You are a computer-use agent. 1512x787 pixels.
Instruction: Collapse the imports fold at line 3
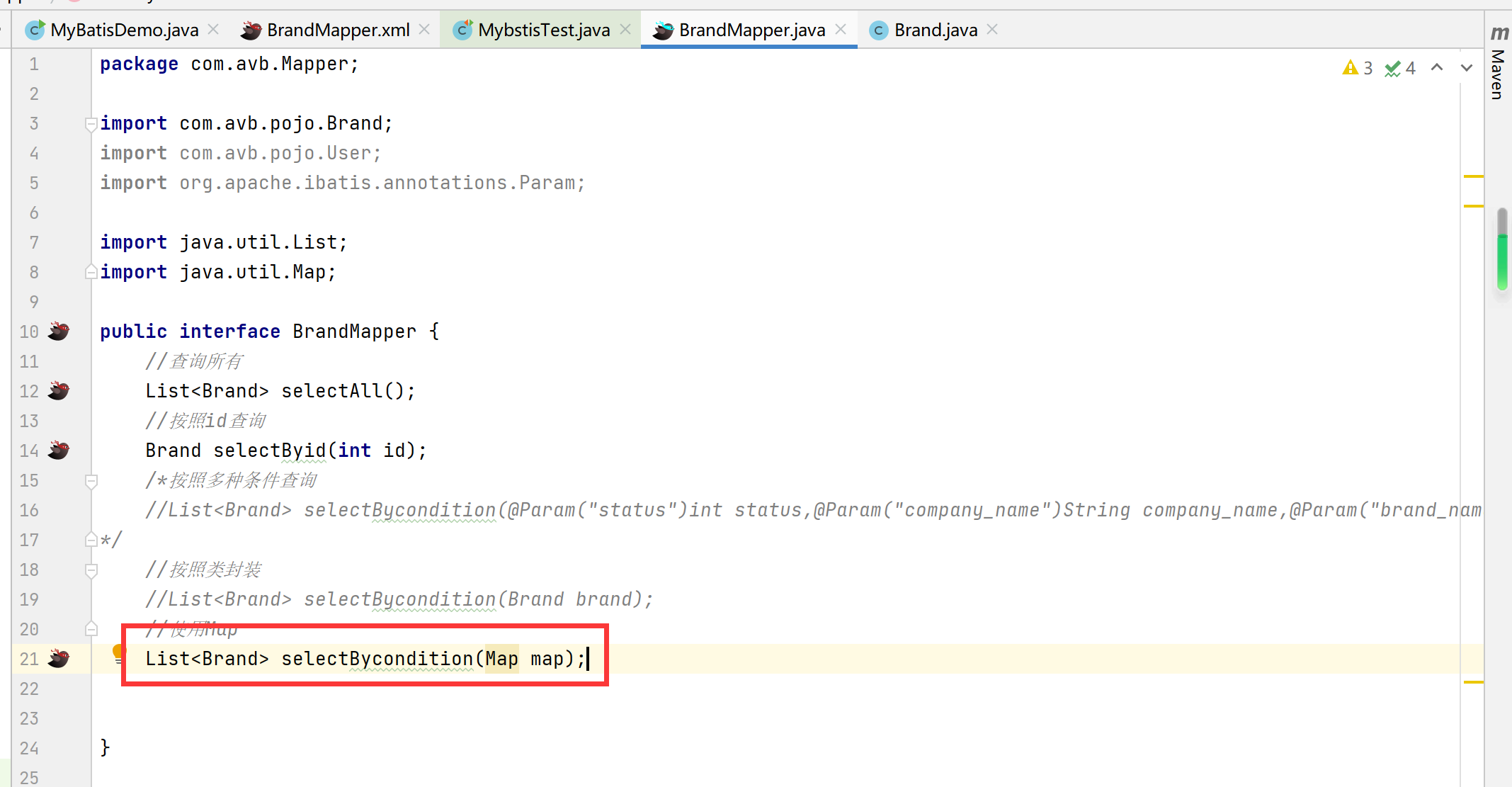(x=91, y=124)
